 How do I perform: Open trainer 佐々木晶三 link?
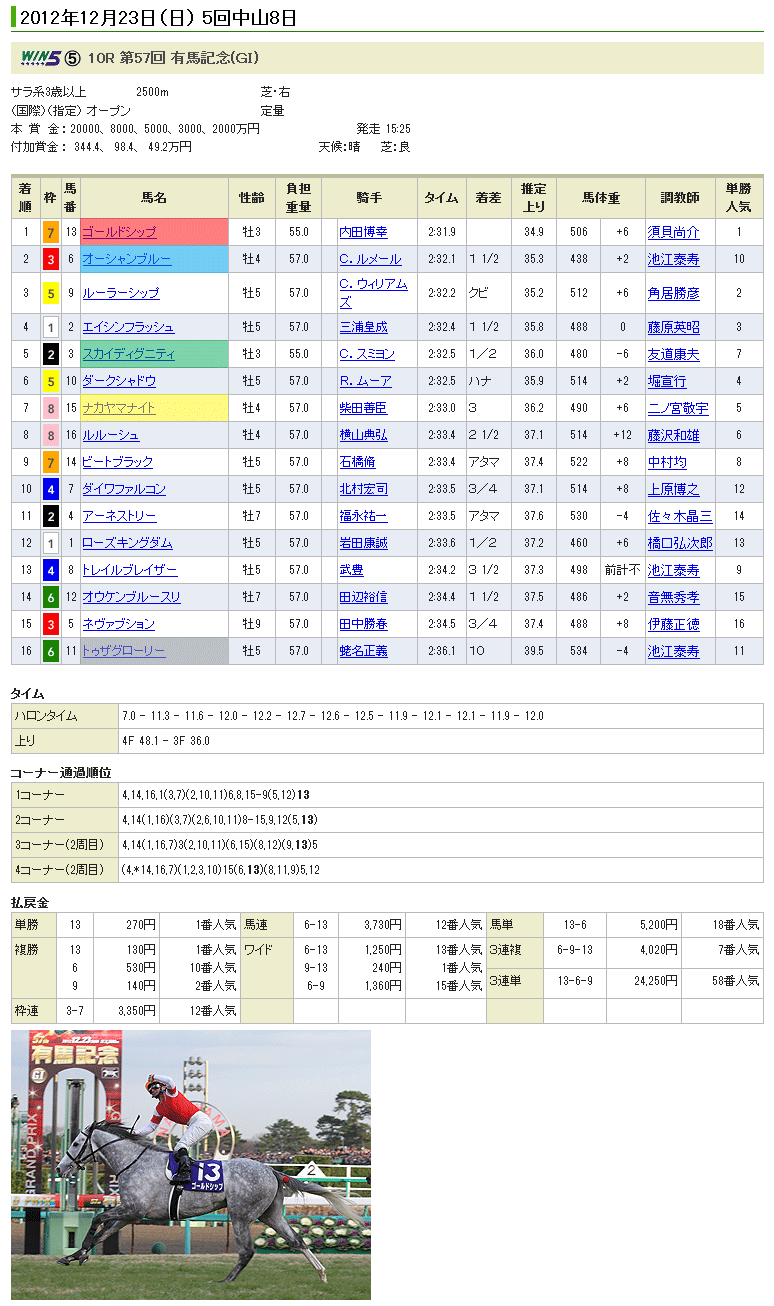(x=680, y=516)
